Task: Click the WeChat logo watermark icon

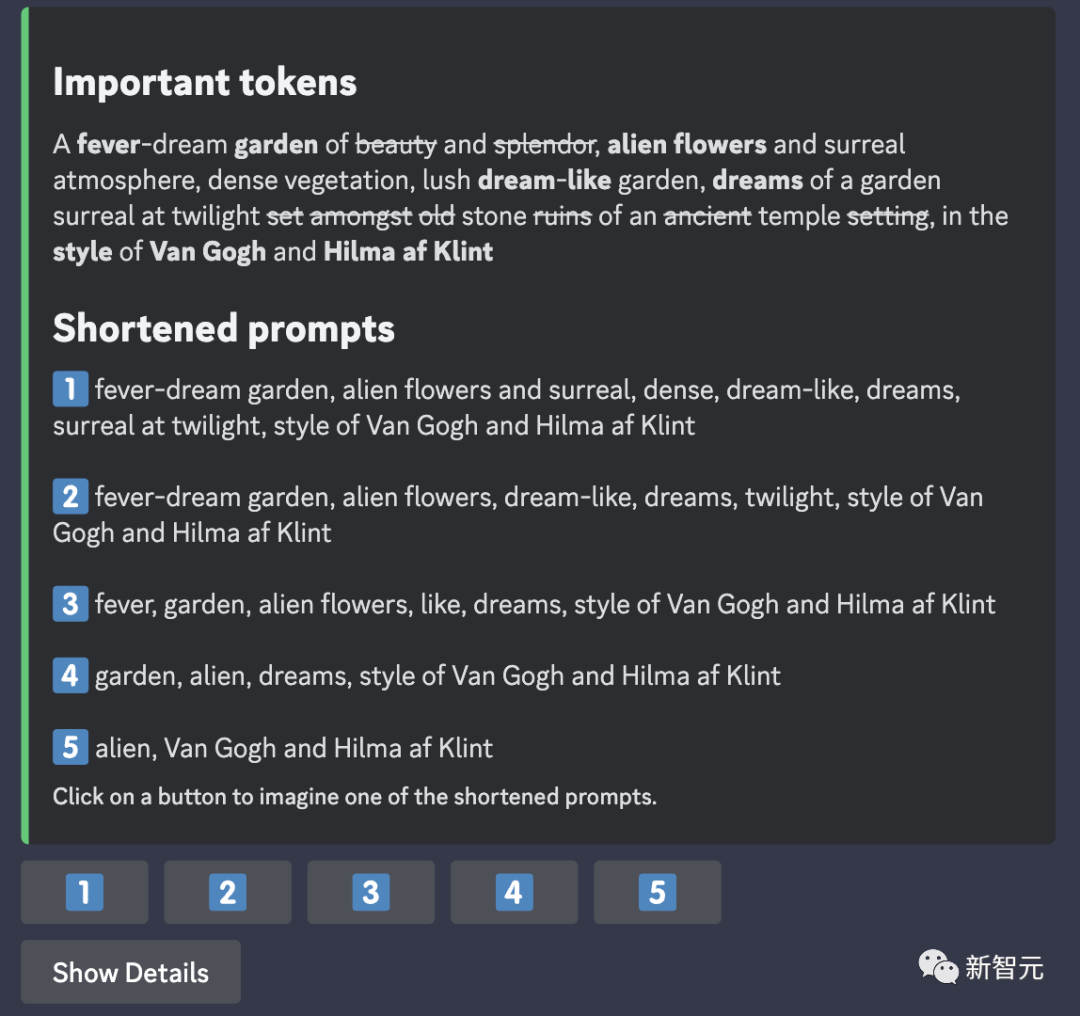Action: (938, 967)
